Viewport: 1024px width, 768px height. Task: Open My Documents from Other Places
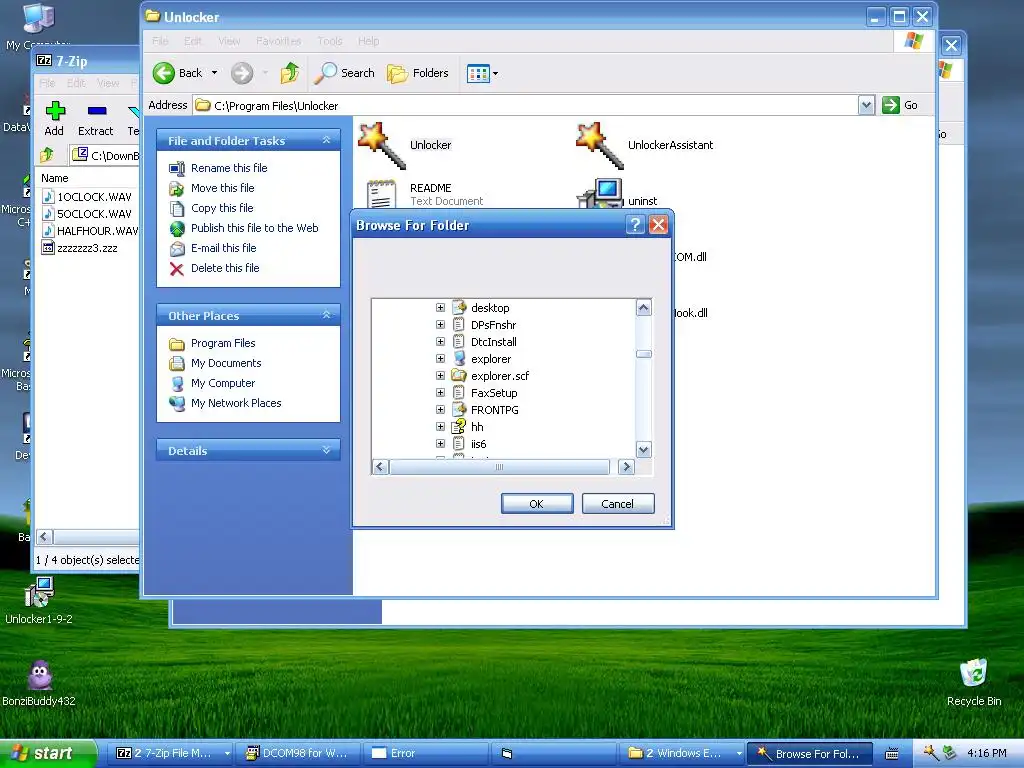[226, 363]
